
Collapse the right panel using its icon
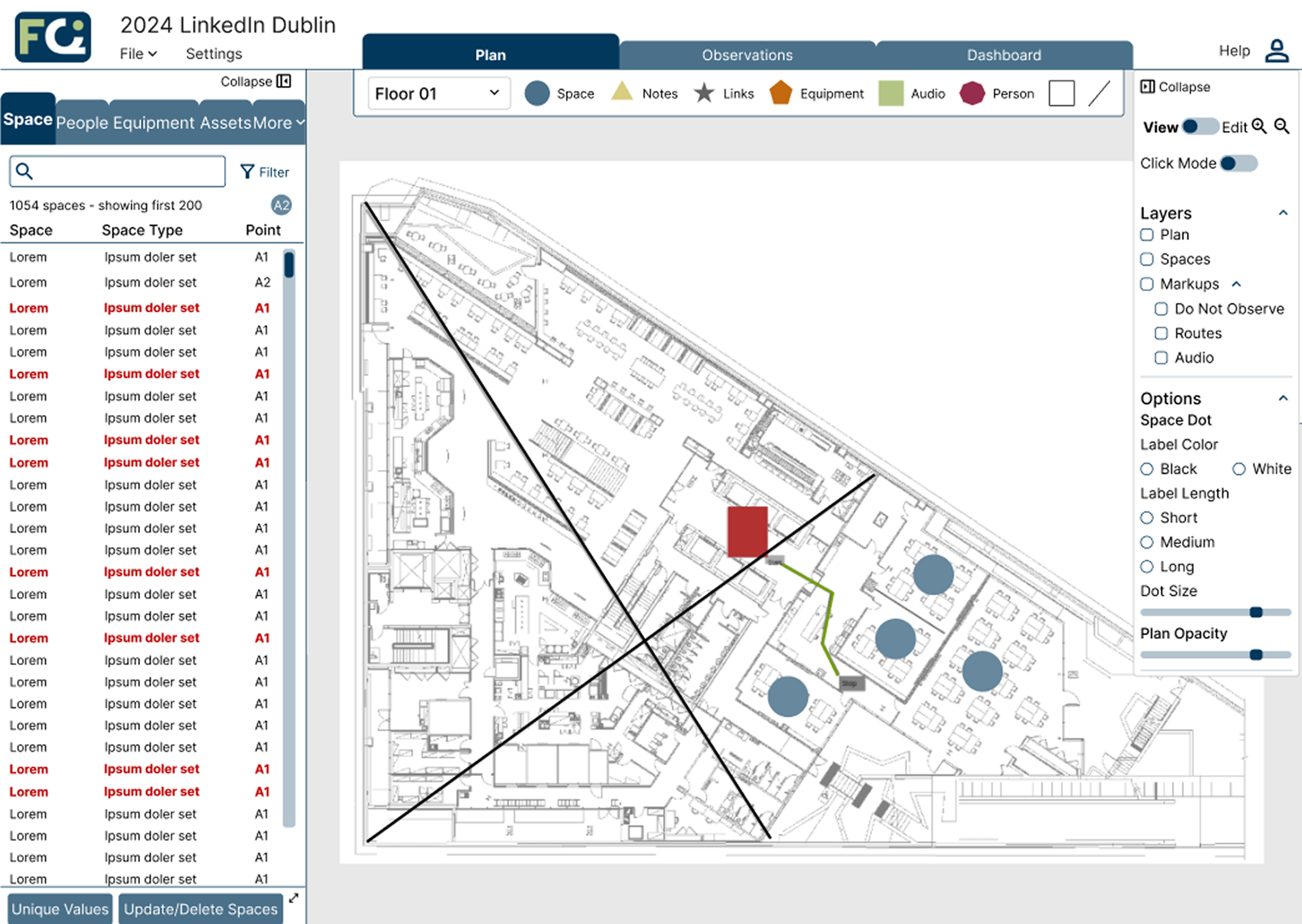[1148, 86]
